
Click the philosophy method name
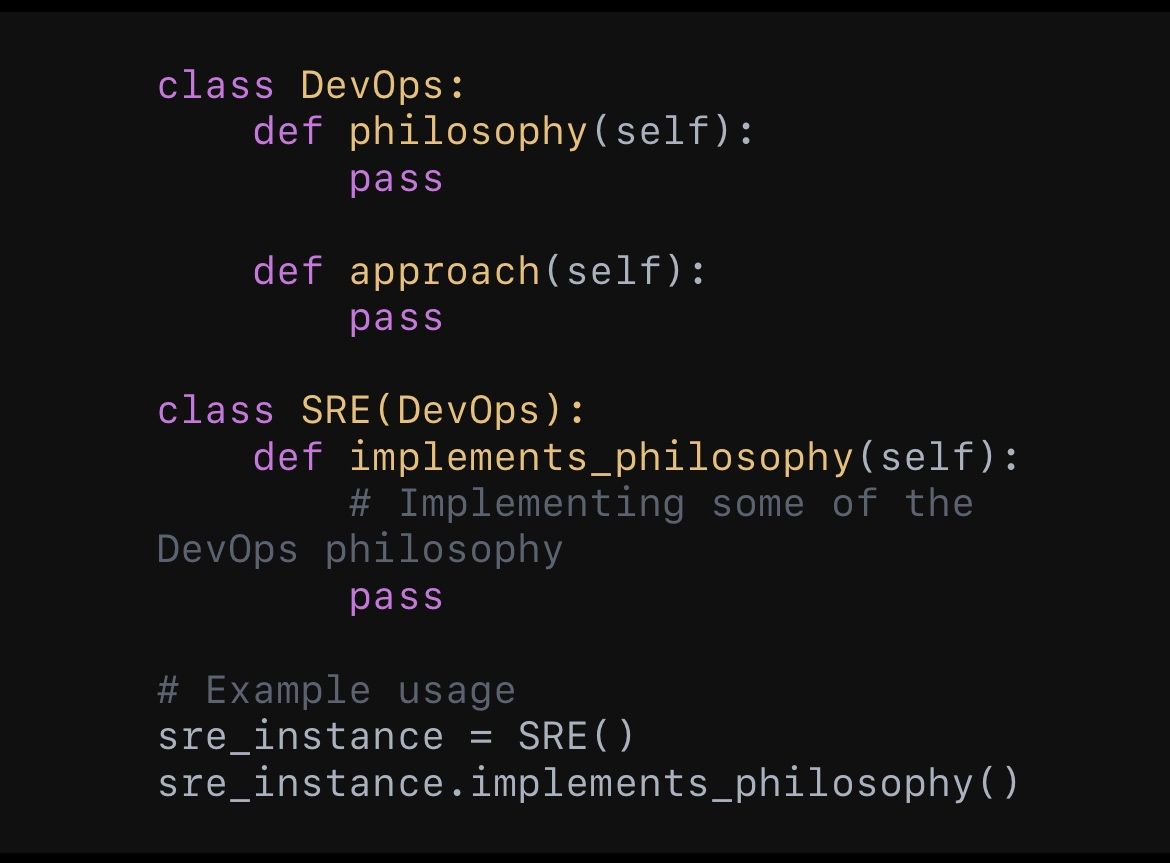(x=469, y=133)
